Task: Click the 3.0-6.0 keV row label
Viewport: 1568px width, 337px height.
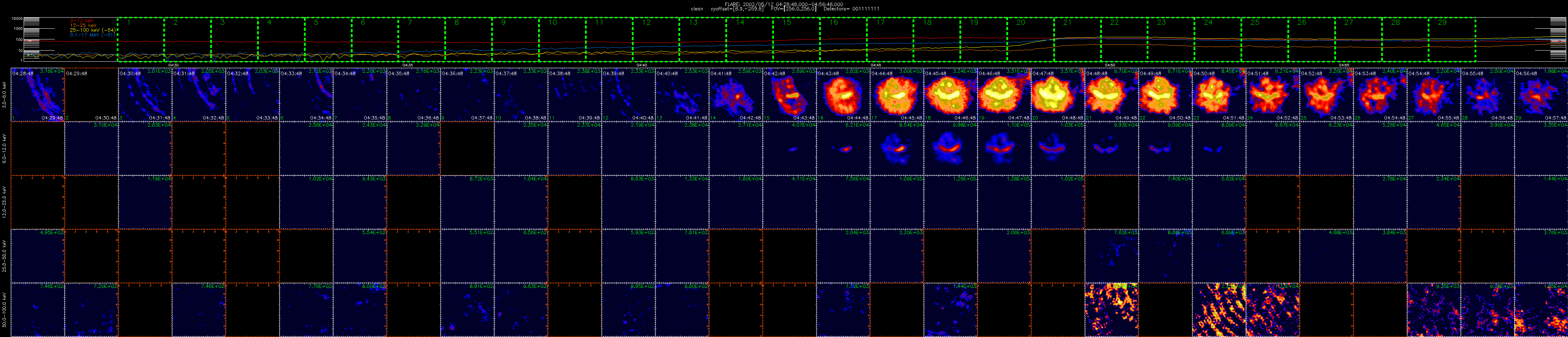Action: [5, 95]
